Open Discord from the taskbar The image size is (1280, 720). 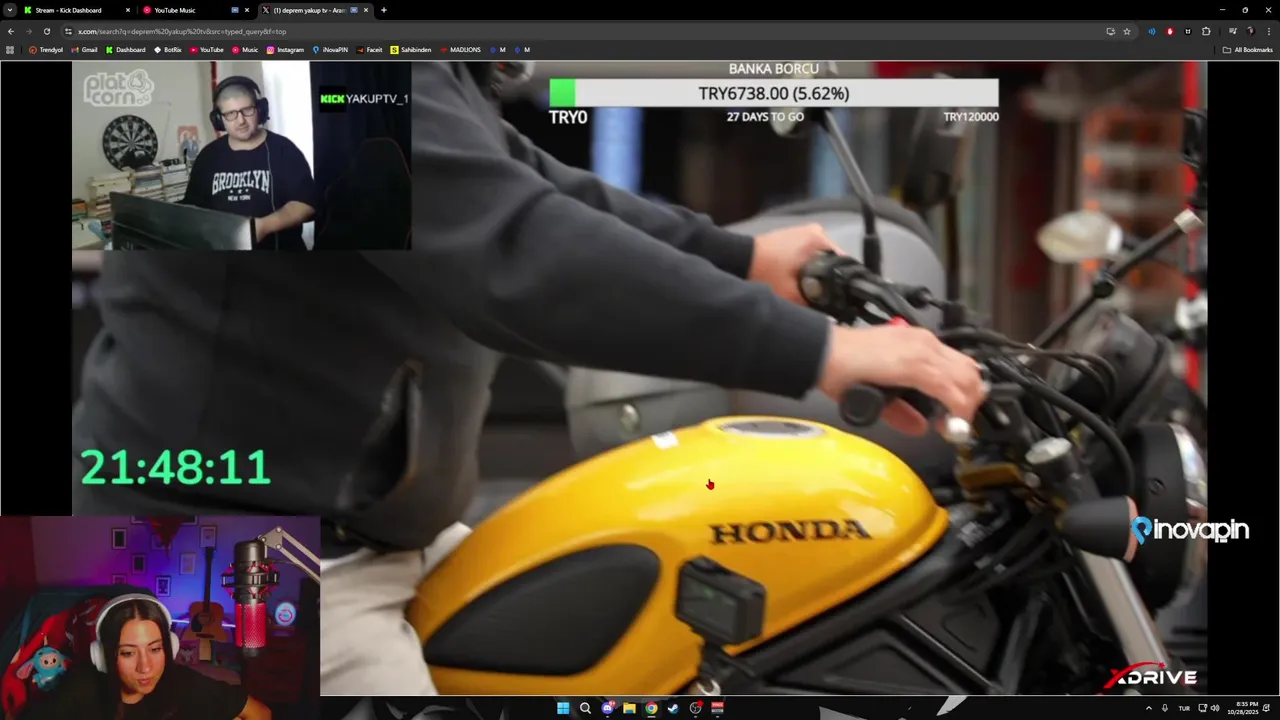pos(607,708)
